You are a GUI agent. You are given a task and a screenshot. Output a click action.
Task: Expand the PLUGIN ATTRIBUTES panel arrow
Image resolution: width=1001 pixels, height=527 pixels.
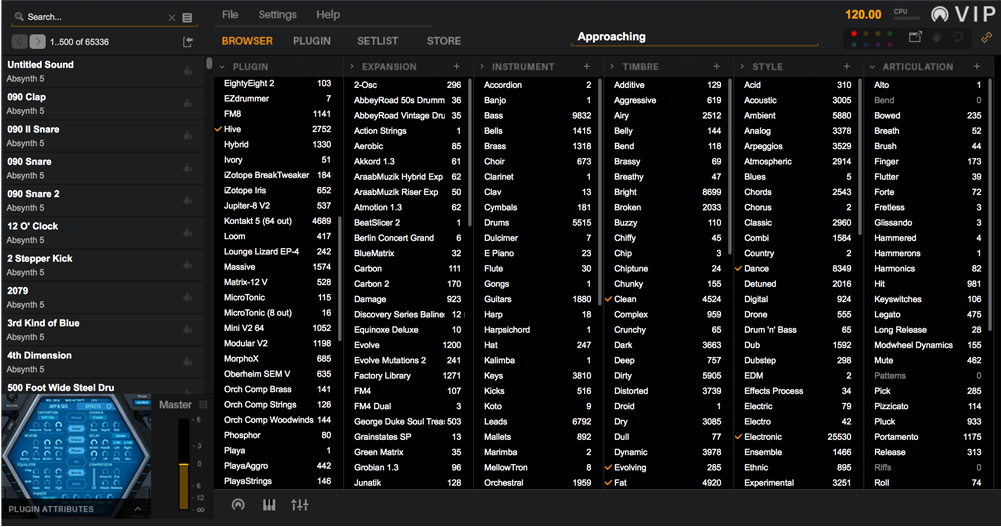point(137,509)
